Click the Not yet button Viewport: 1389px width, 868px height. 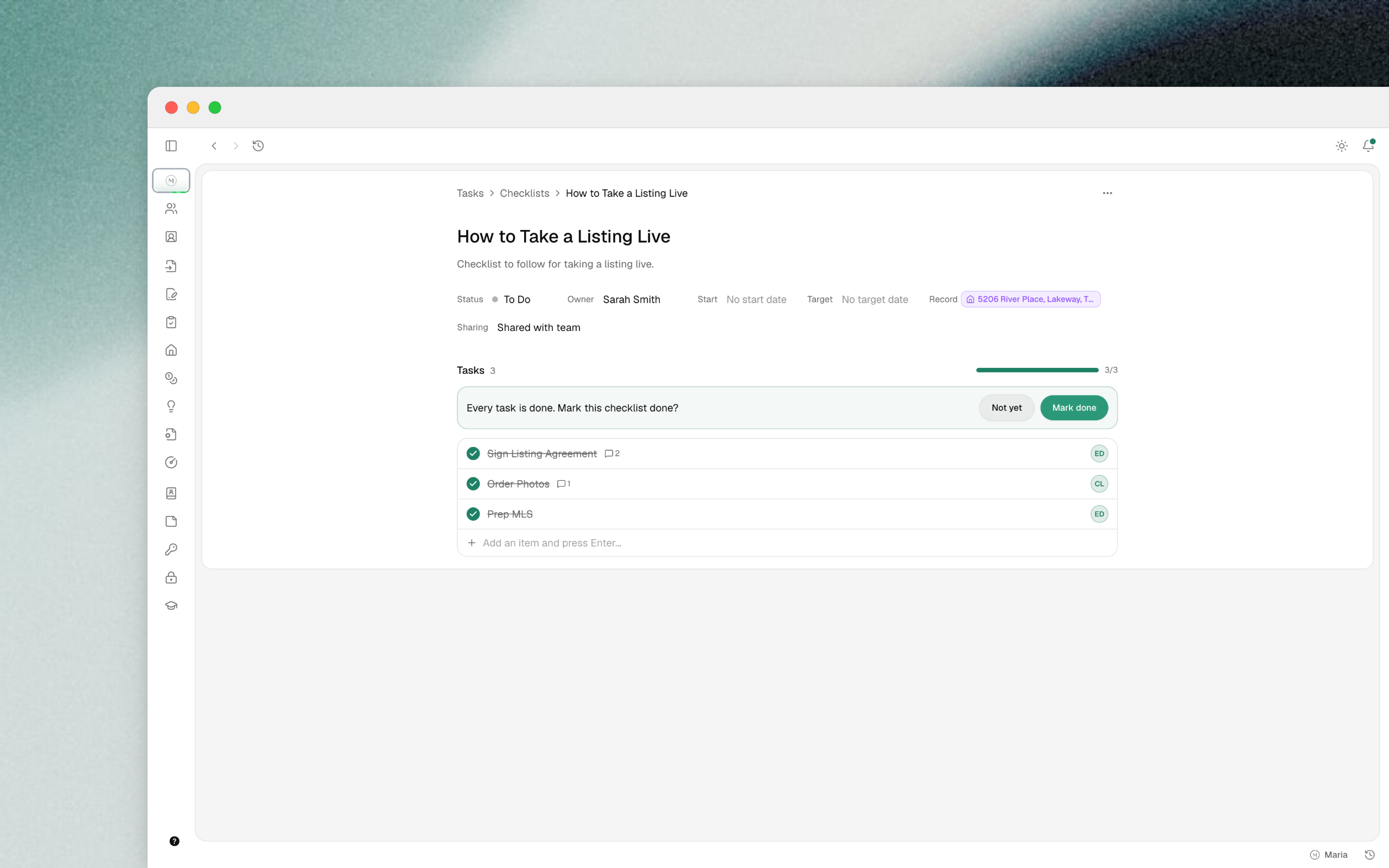[1006, 407]
